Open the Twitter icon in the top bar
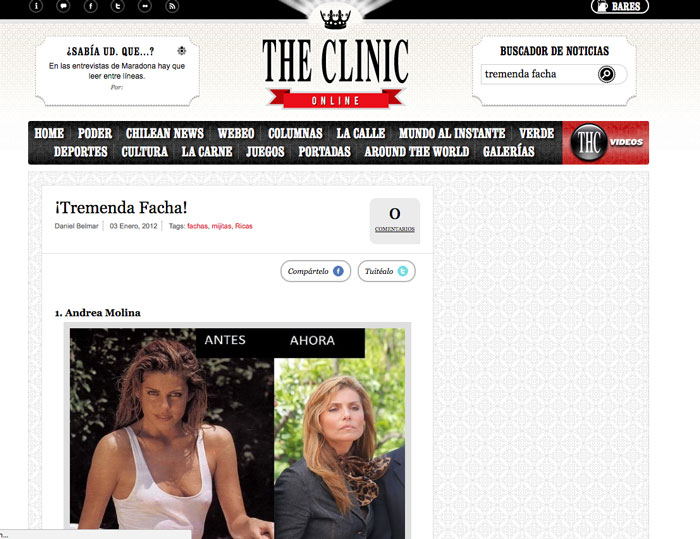This screenshot has width=700, height=539. tap(118, 6)
